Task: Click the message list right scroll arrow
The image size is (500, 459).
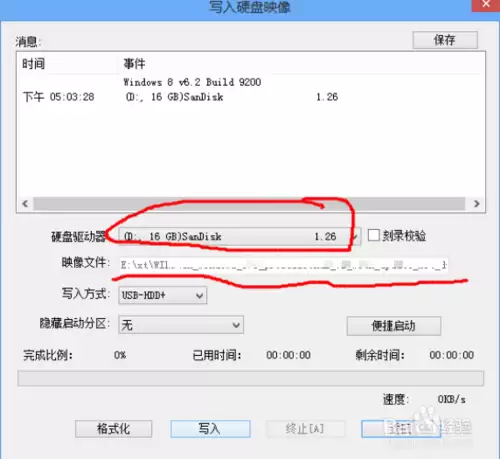Action: pyautogui.click(x=476, y=203)
